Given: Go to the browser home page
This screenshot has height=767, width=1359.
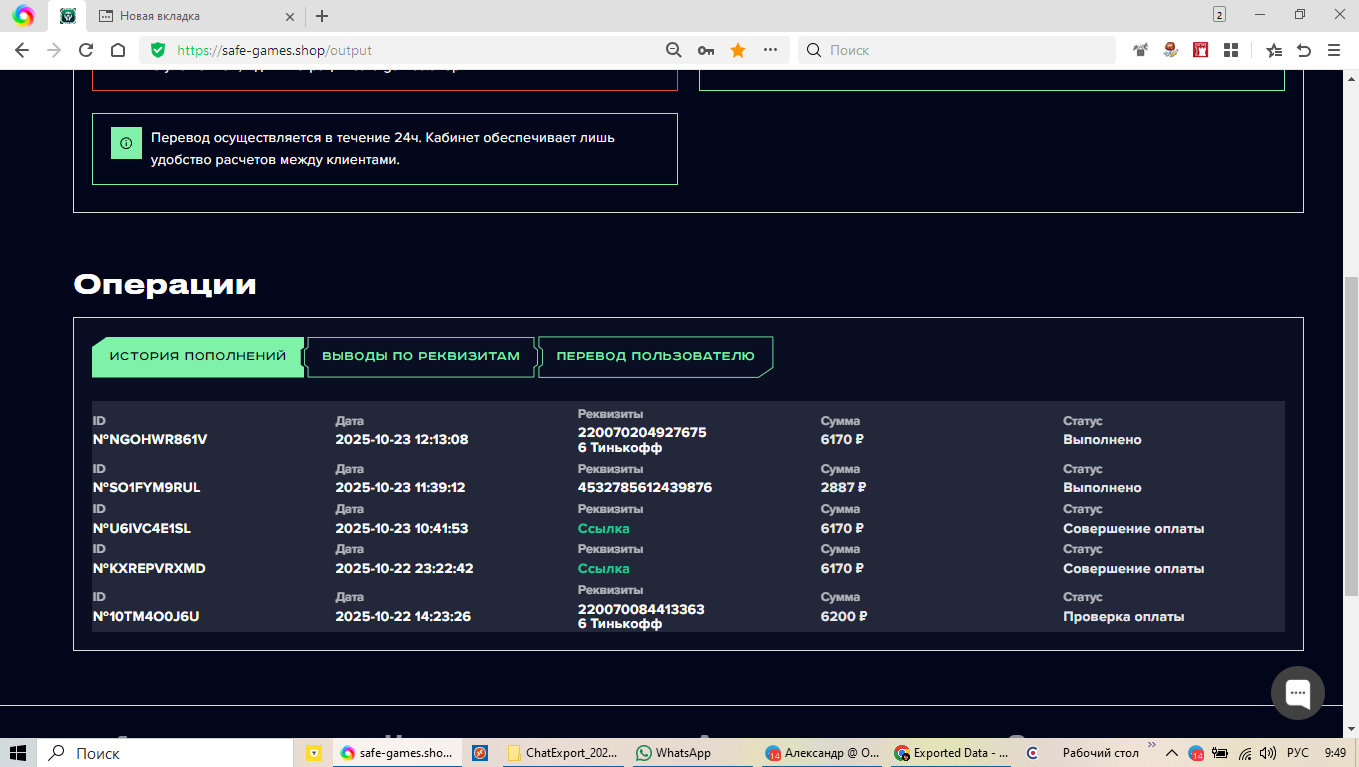Looking at the screenshot, I should tap(118, 50).
